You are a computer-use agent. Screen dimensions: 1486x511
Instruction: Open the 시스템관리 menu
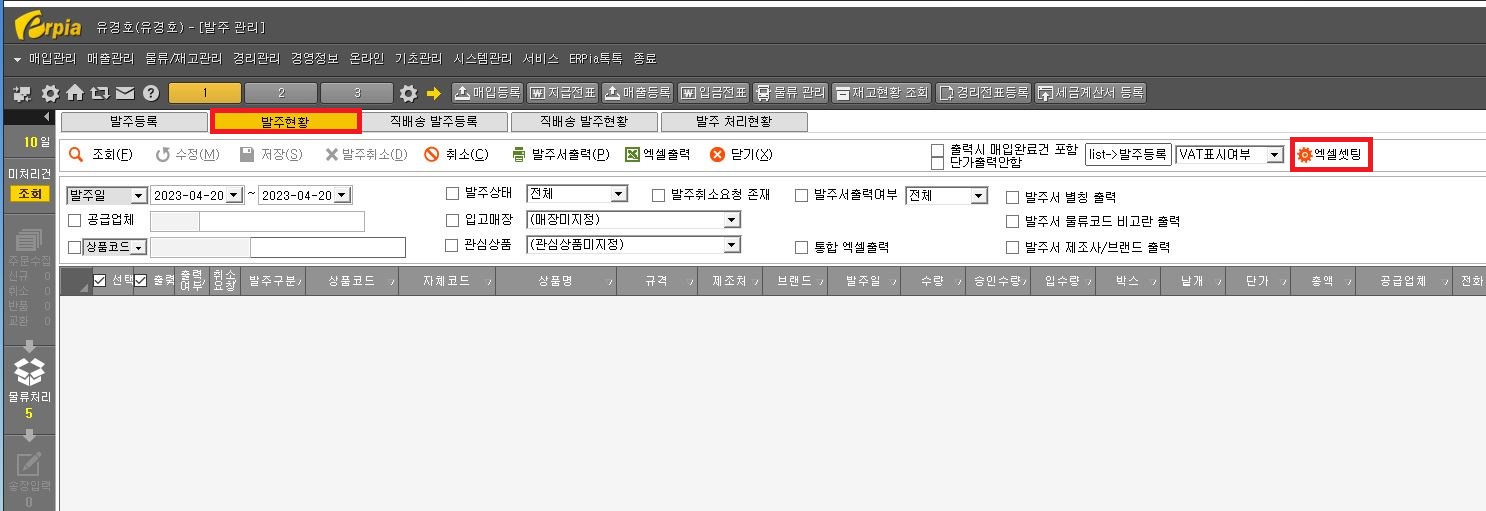482,59
